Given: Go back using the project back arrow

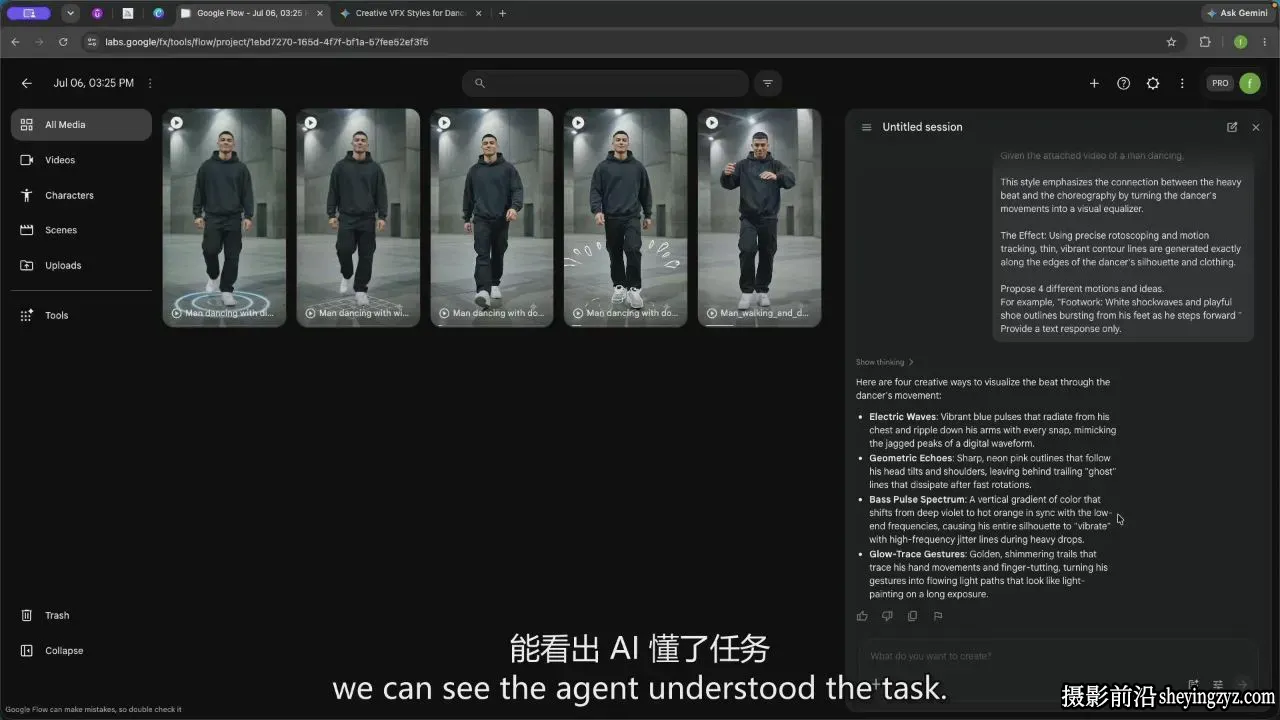Looking at the screenshot, I should 27,83.
